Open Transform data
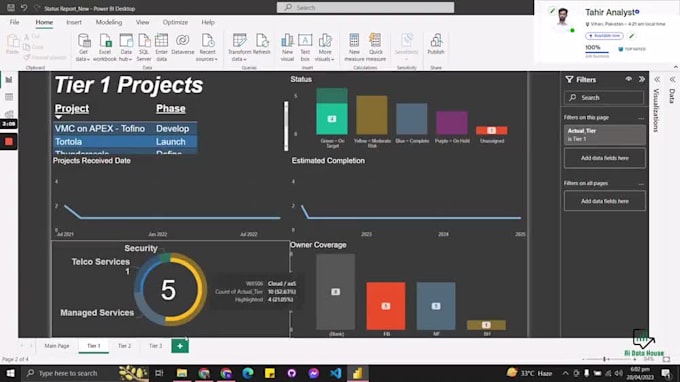Image resolution: width=680 pixels, height=382 pixels. (x=239, y=47)
